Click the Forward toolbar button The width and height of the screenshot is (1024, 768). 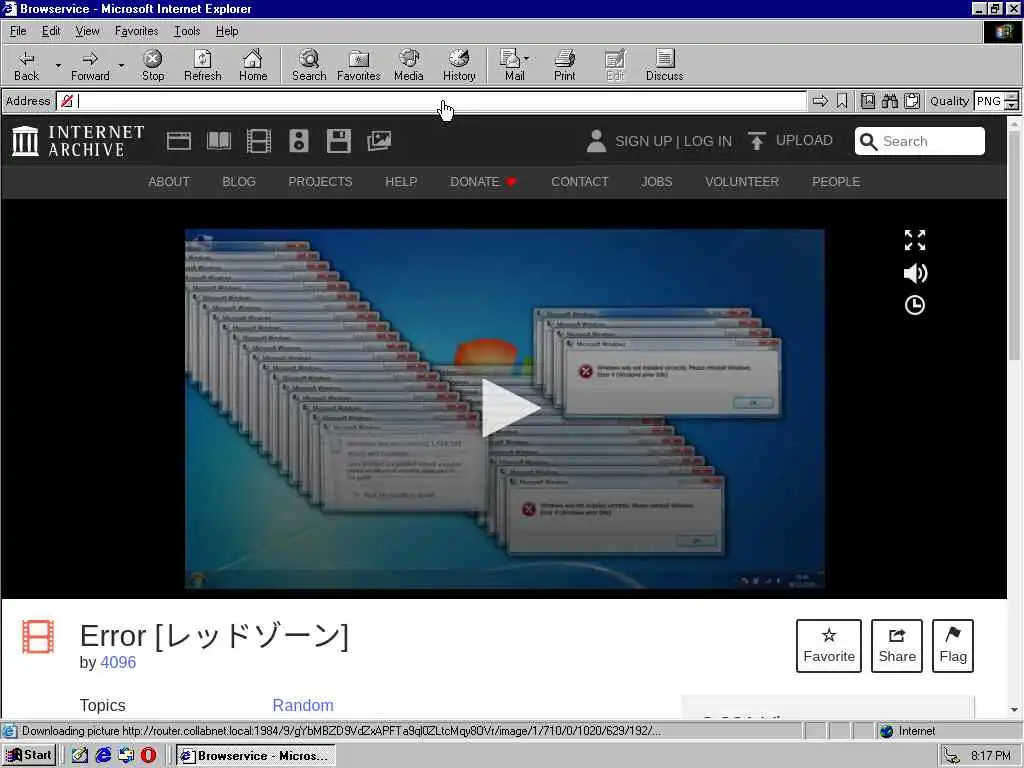pos(90,65)
